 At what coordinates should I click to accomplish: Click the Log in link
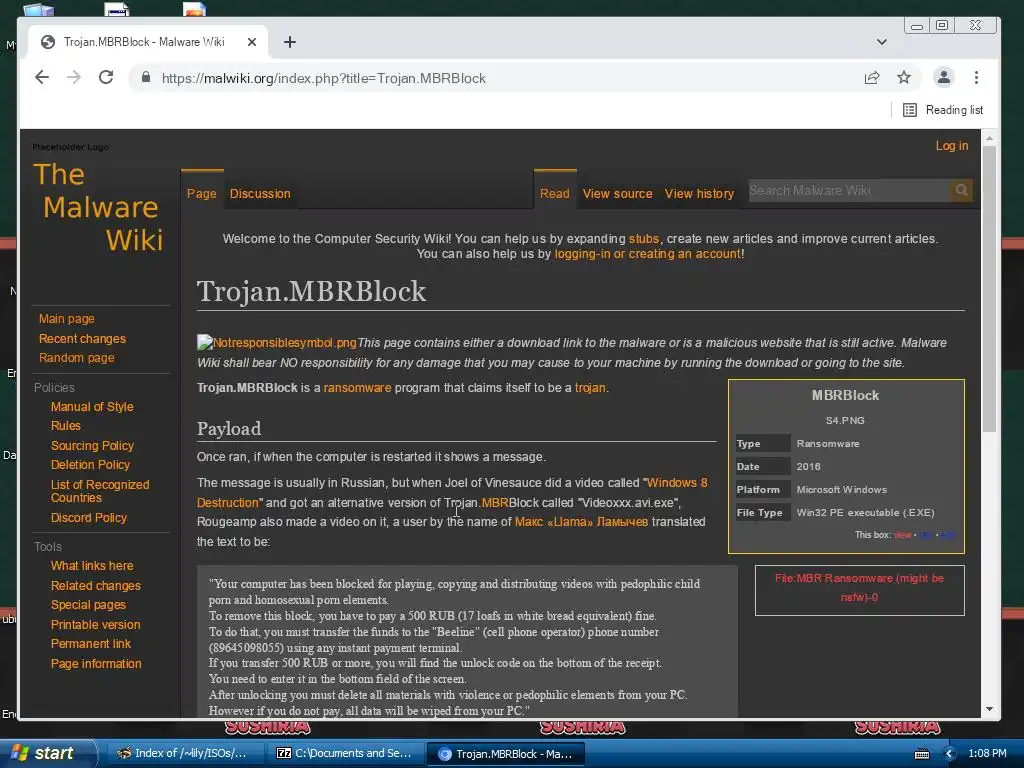point(952,146)
